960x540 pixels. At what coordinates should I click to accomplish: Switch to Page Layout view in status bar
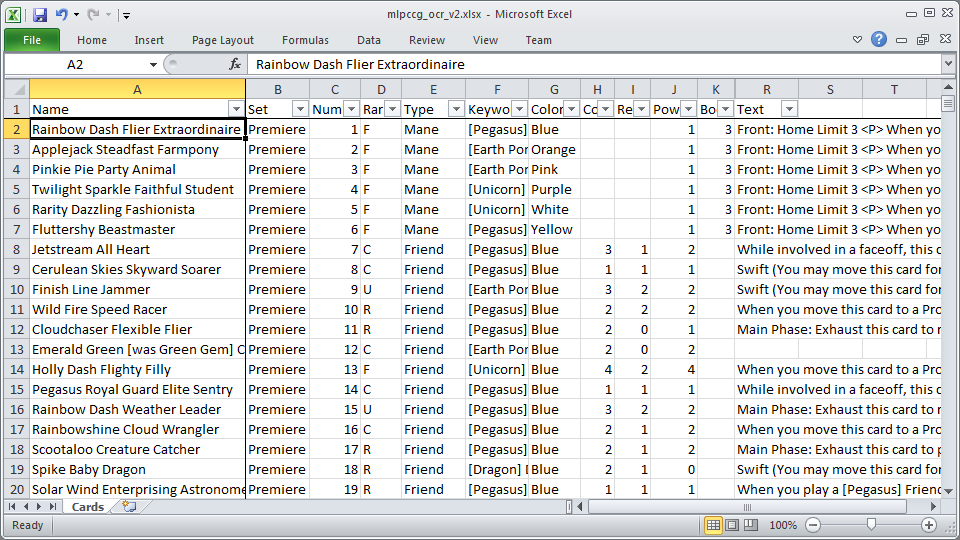click(x=733, y=525)
